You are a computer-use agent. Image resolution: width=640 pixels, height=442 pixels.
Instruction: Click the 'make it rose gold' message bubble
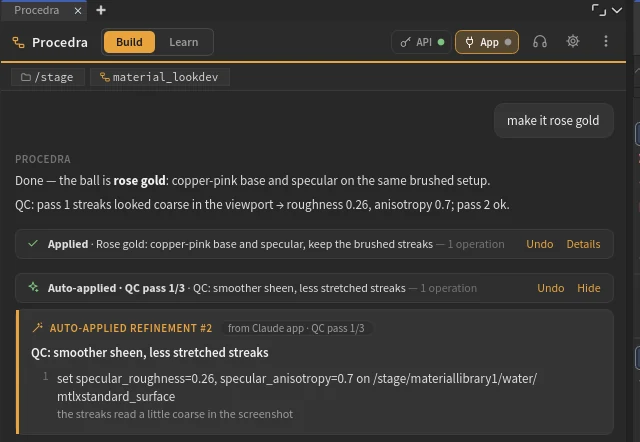[x=553, y=121]
